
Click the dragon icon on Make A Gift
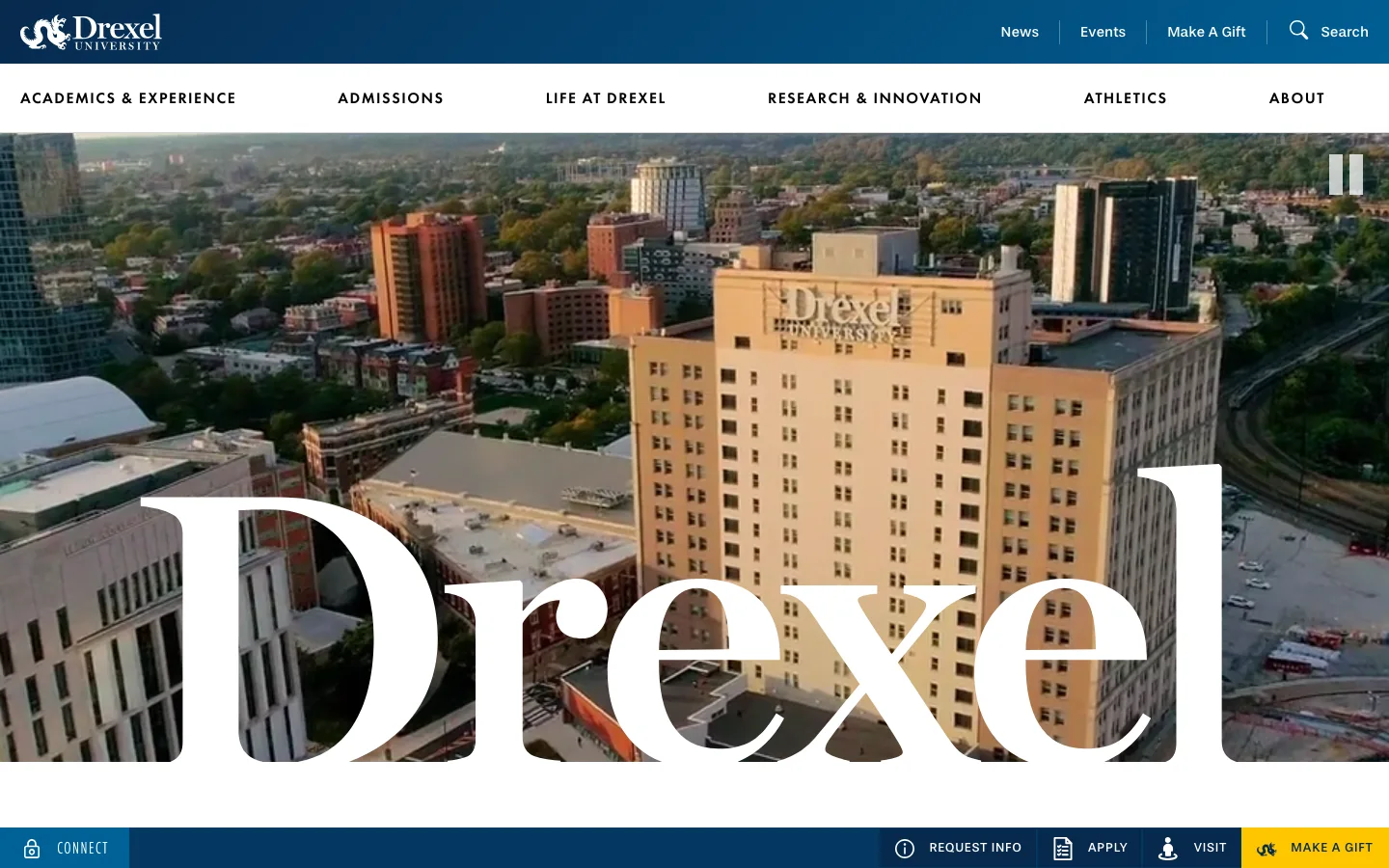1266,849
